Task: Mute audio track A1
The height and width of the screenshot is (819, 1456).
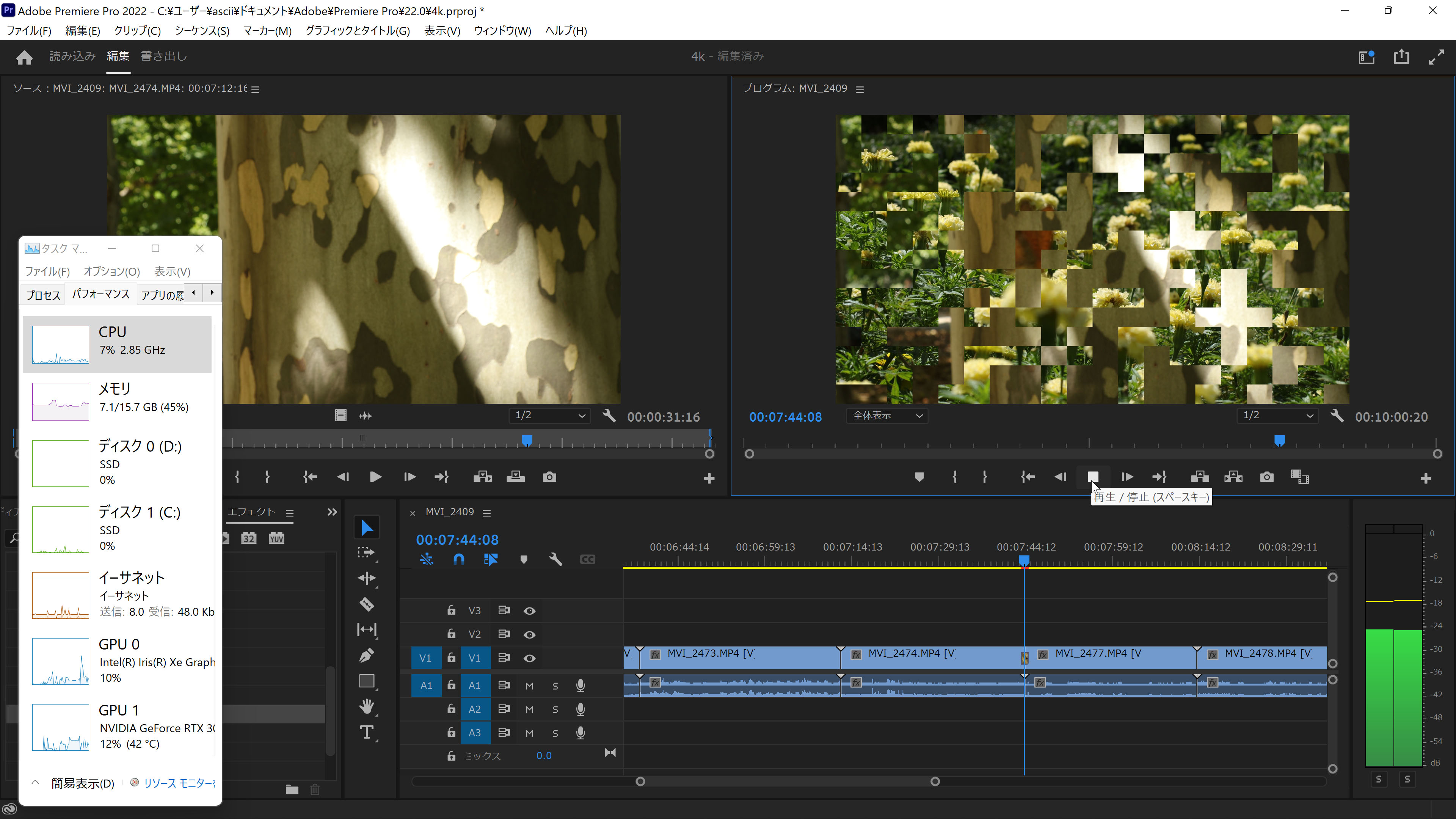Action: 529,686
